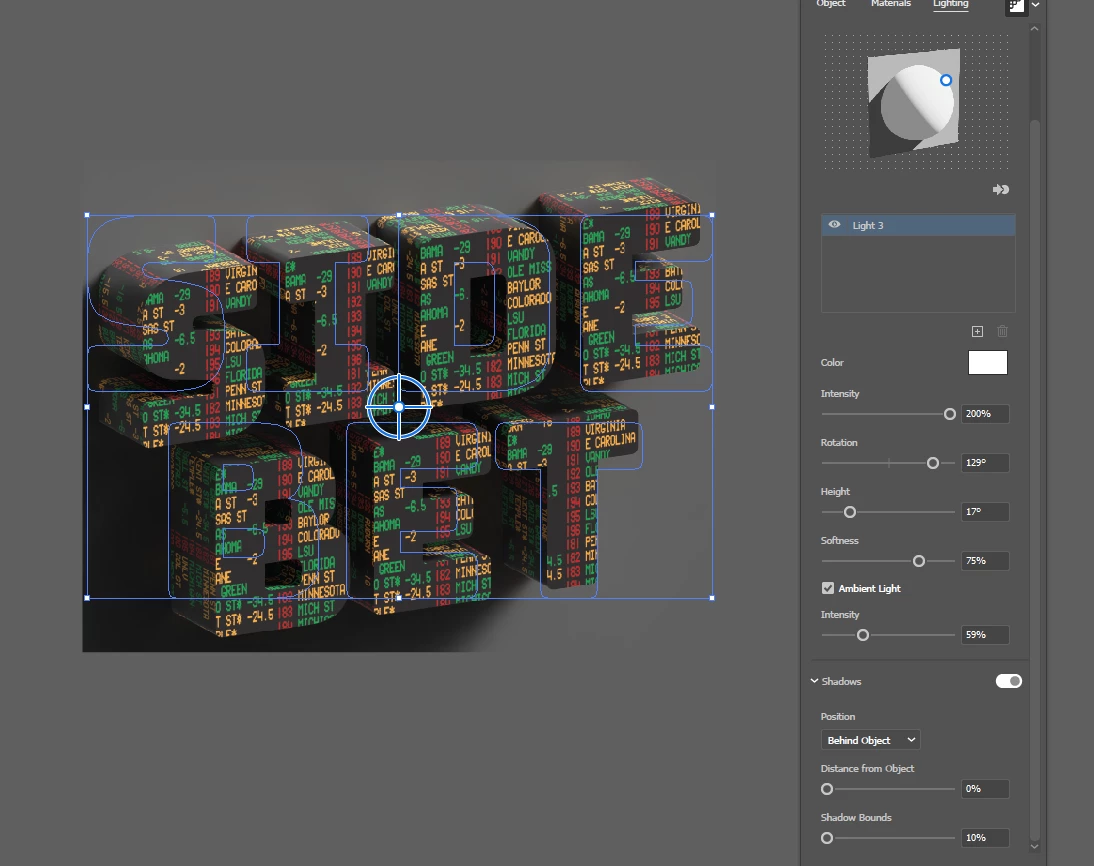This screenshot has width=1094, height=866.
Task: Click the 200% Intensity value field
Action: [x=984, y=414]
